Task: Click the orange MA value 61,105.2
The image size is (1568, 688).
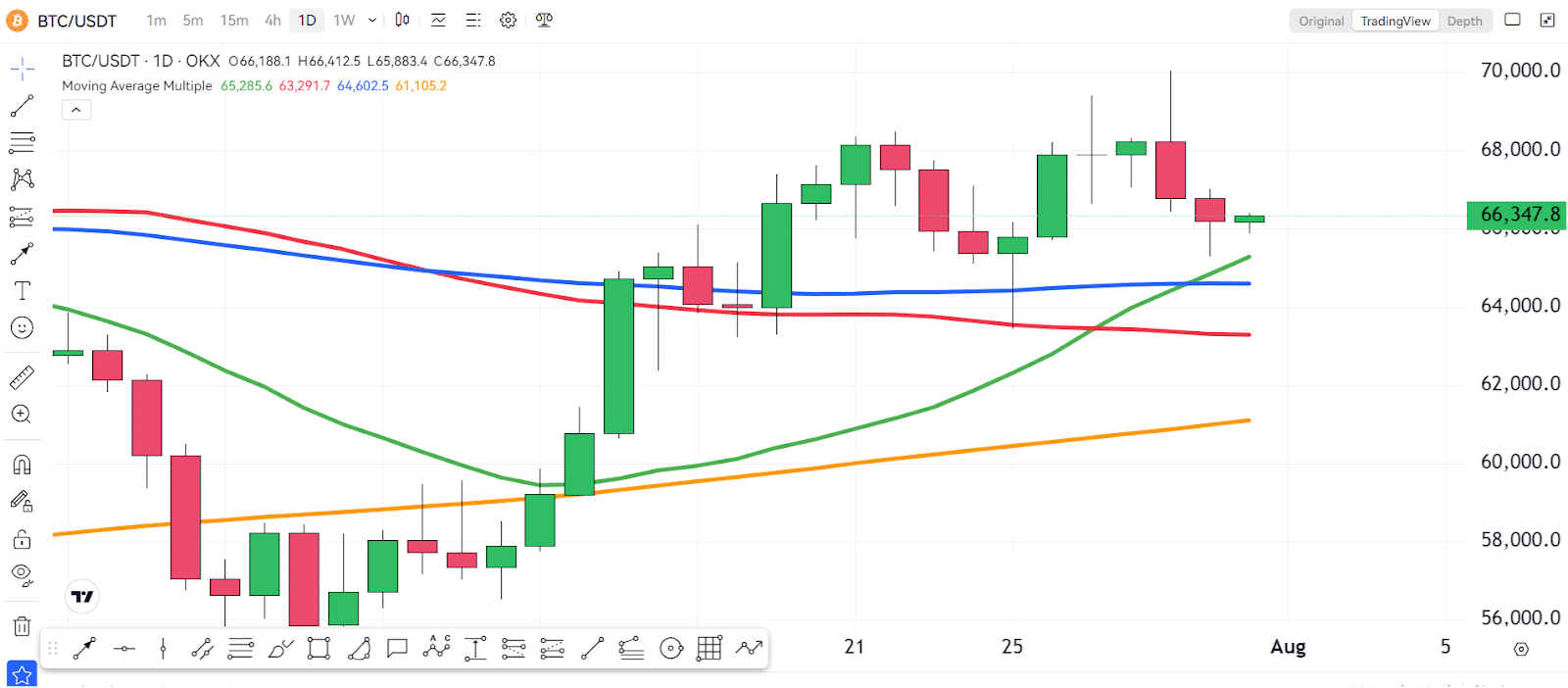Action: coord(421,86)
